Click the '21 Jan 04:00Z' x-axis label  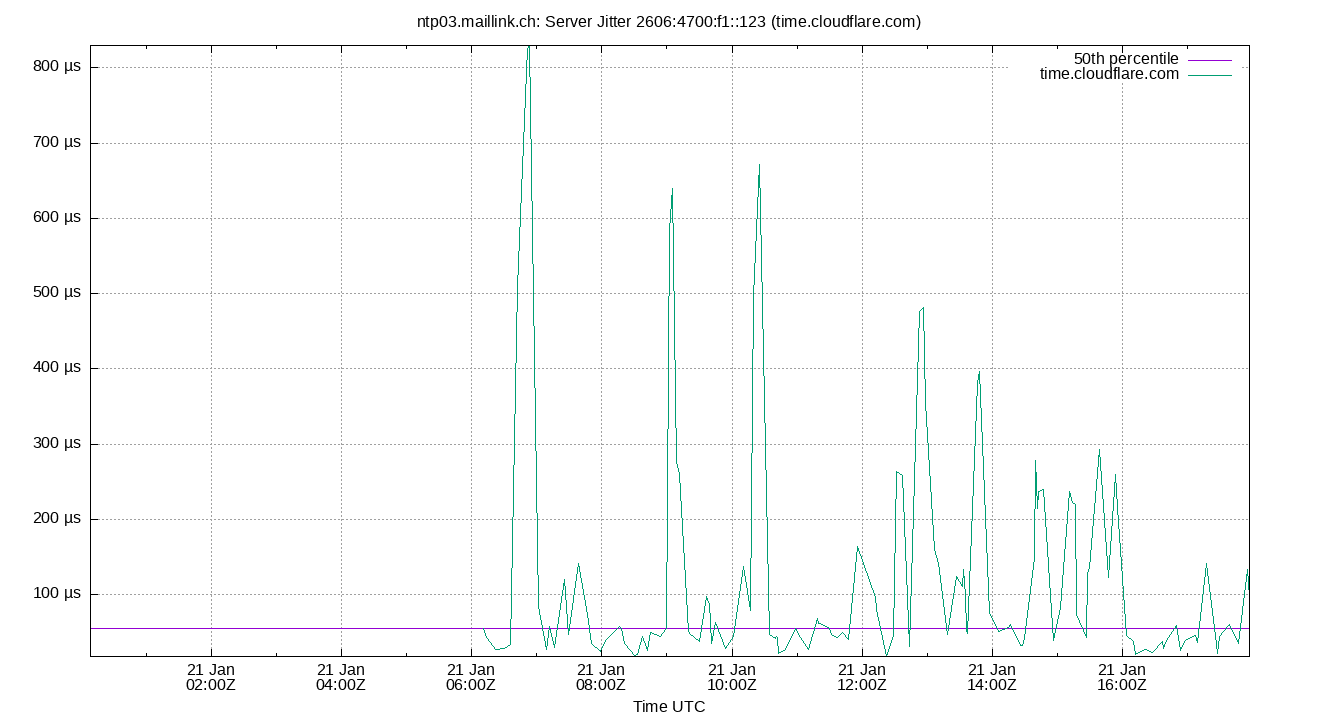[341, 677]
